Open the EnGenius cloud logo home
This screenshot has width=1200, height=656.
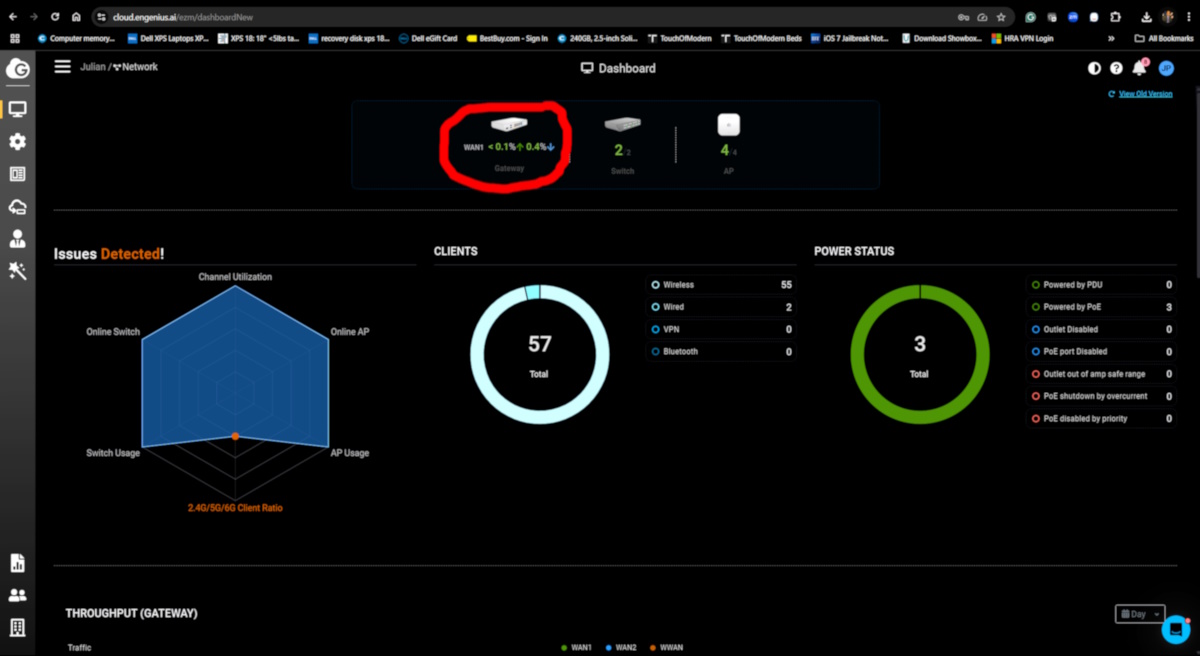point(17,69)
